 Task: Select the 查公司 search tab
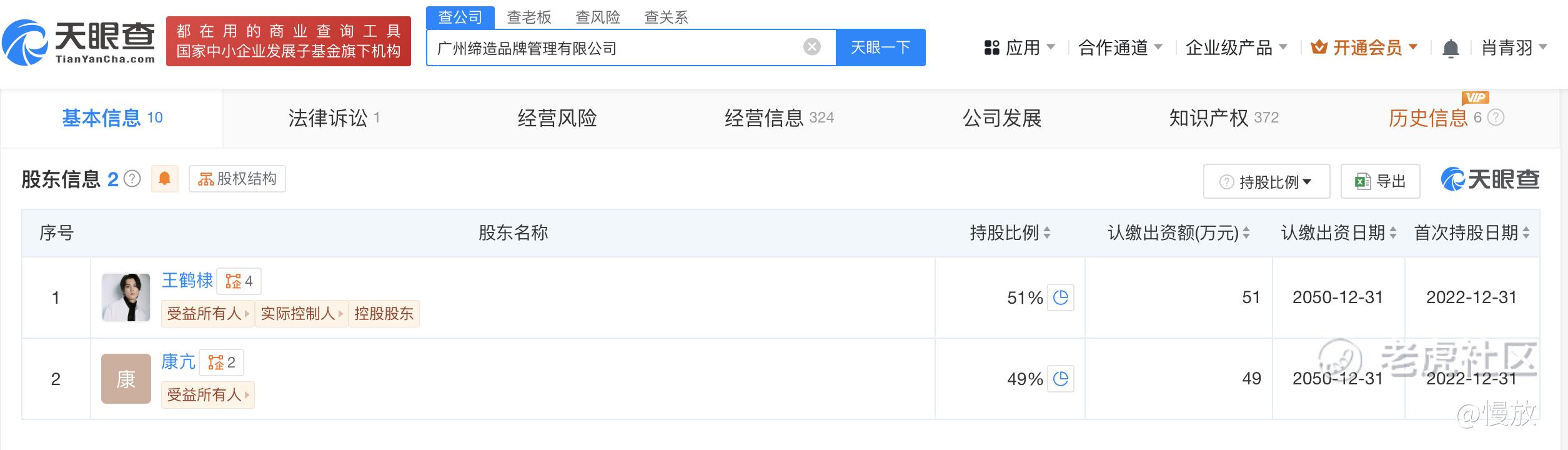pyautogui.click(x=460, y=17)
